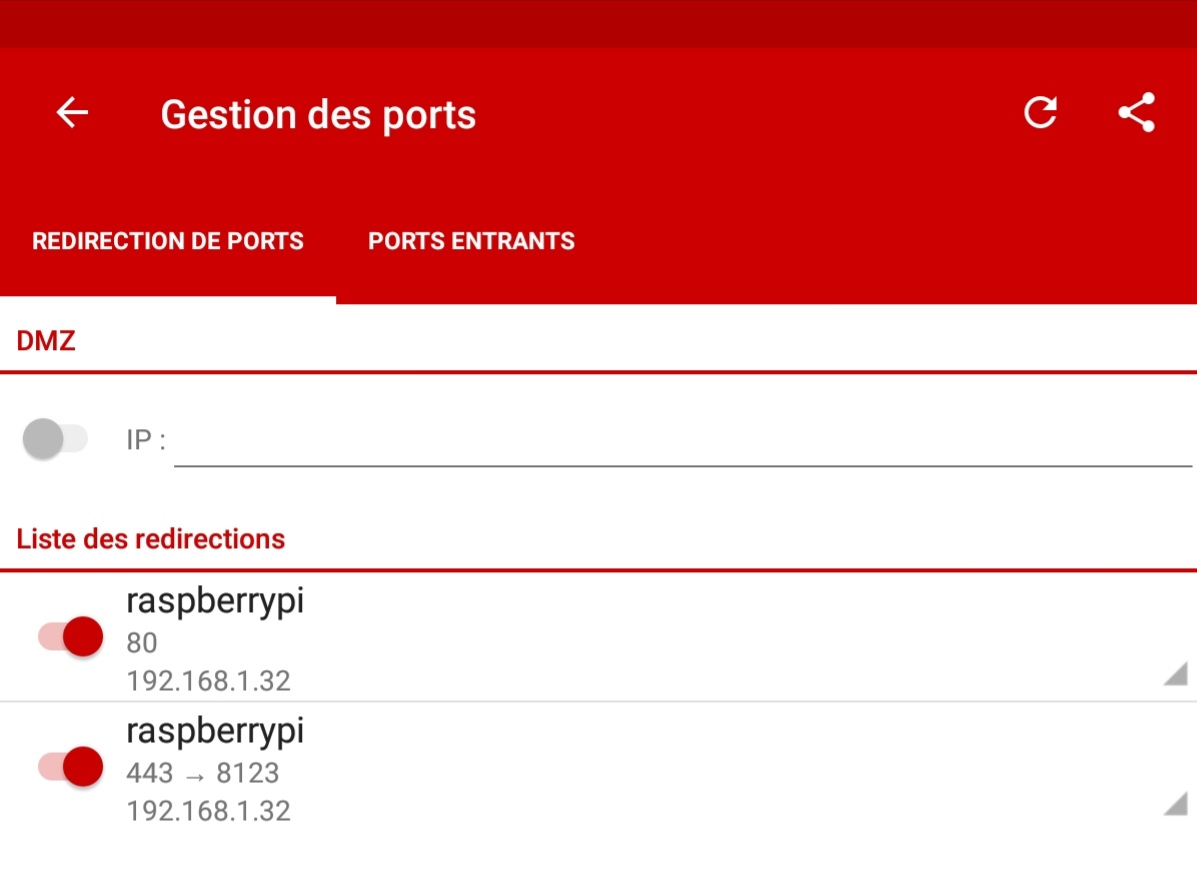Tap 192.168.1.32 address under 443 → 8123
Viewport: 1197px width, 884px height.
pos(208,811)
